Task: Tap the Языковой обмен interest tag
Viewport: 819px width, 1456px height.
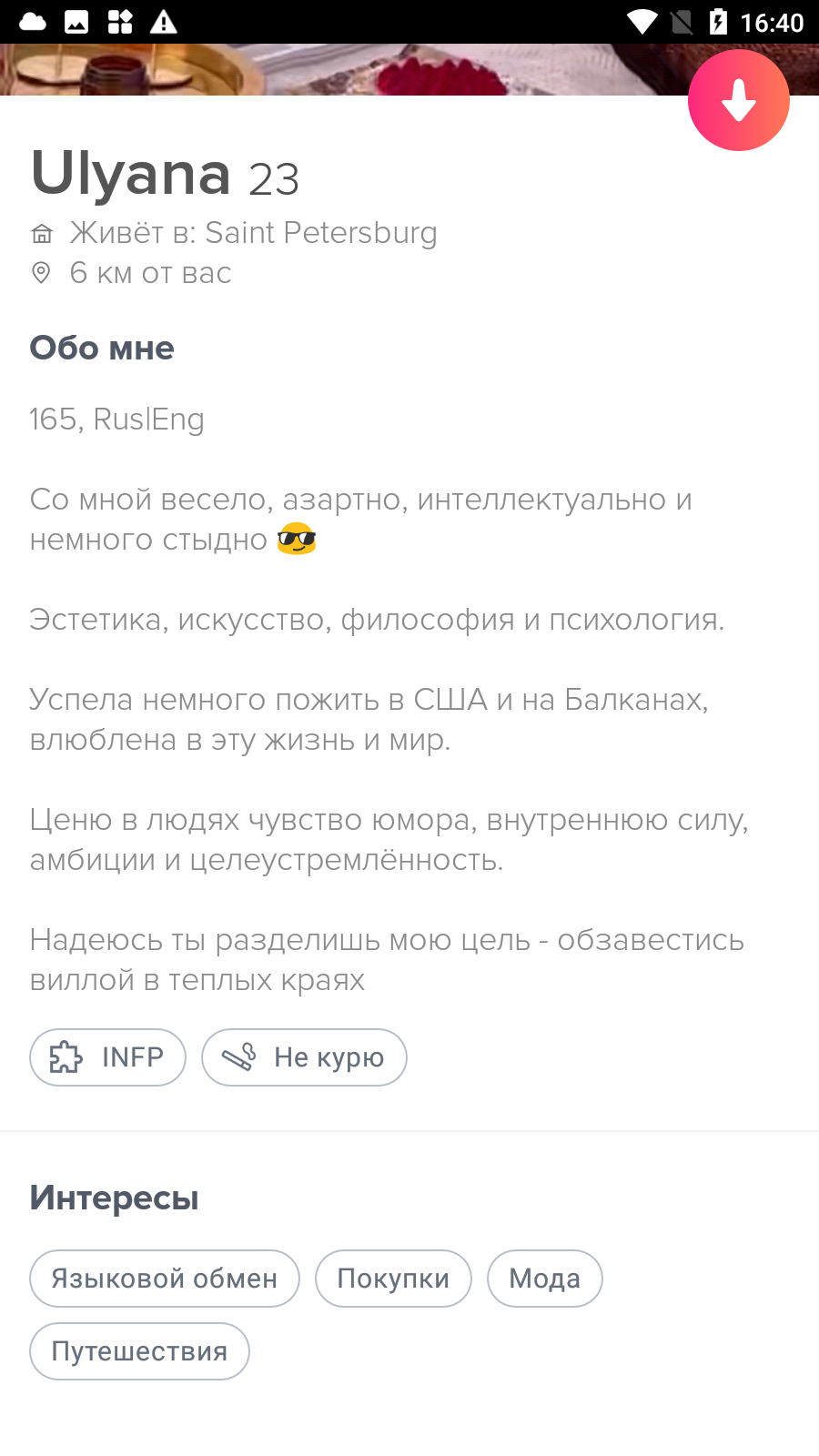Action: pyautogui.click(x=165, y=1279)
